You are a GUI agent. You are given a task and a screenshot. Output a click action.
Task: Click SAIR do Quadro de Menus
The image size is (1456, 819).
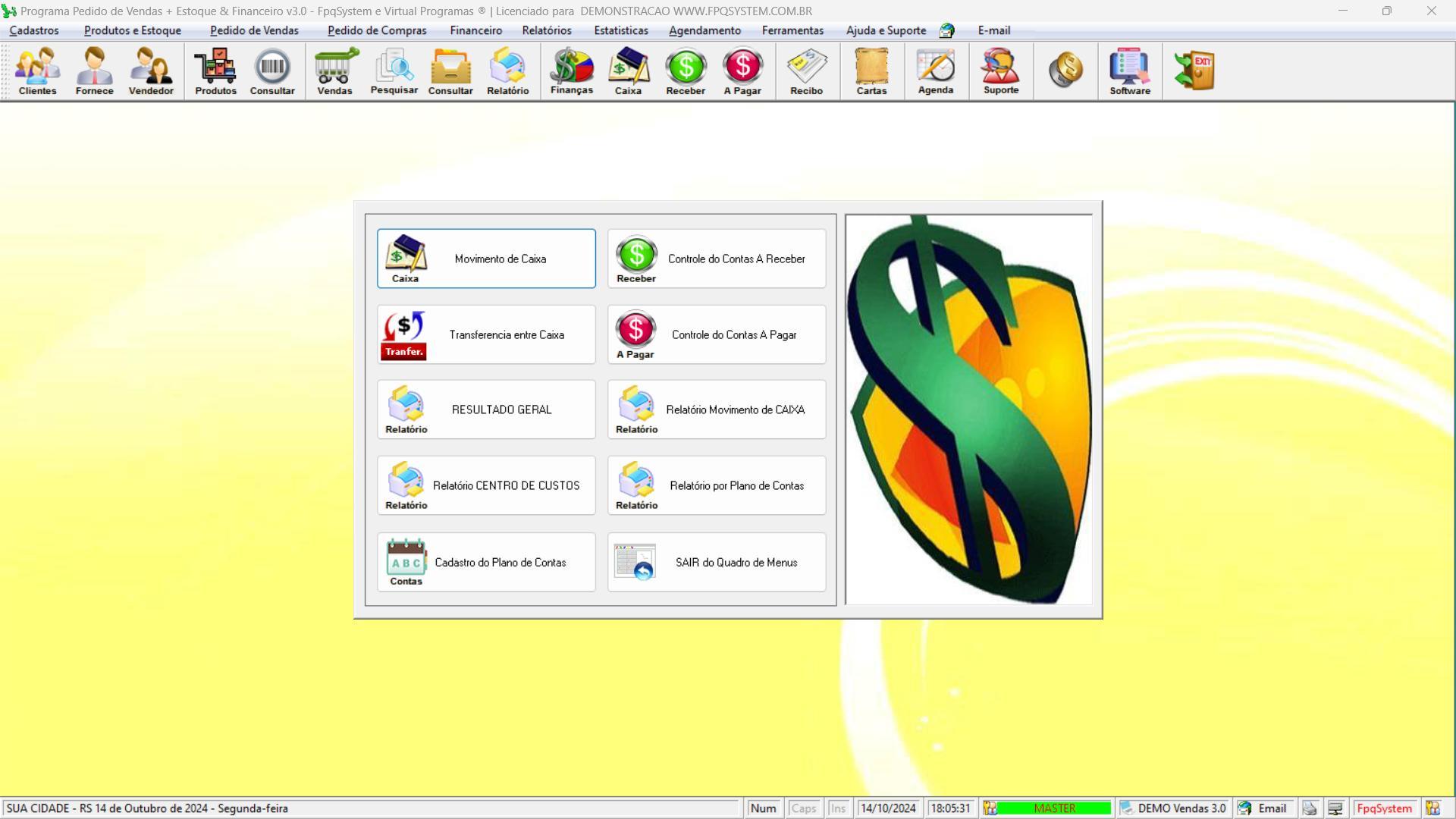[x=716, y=562]
